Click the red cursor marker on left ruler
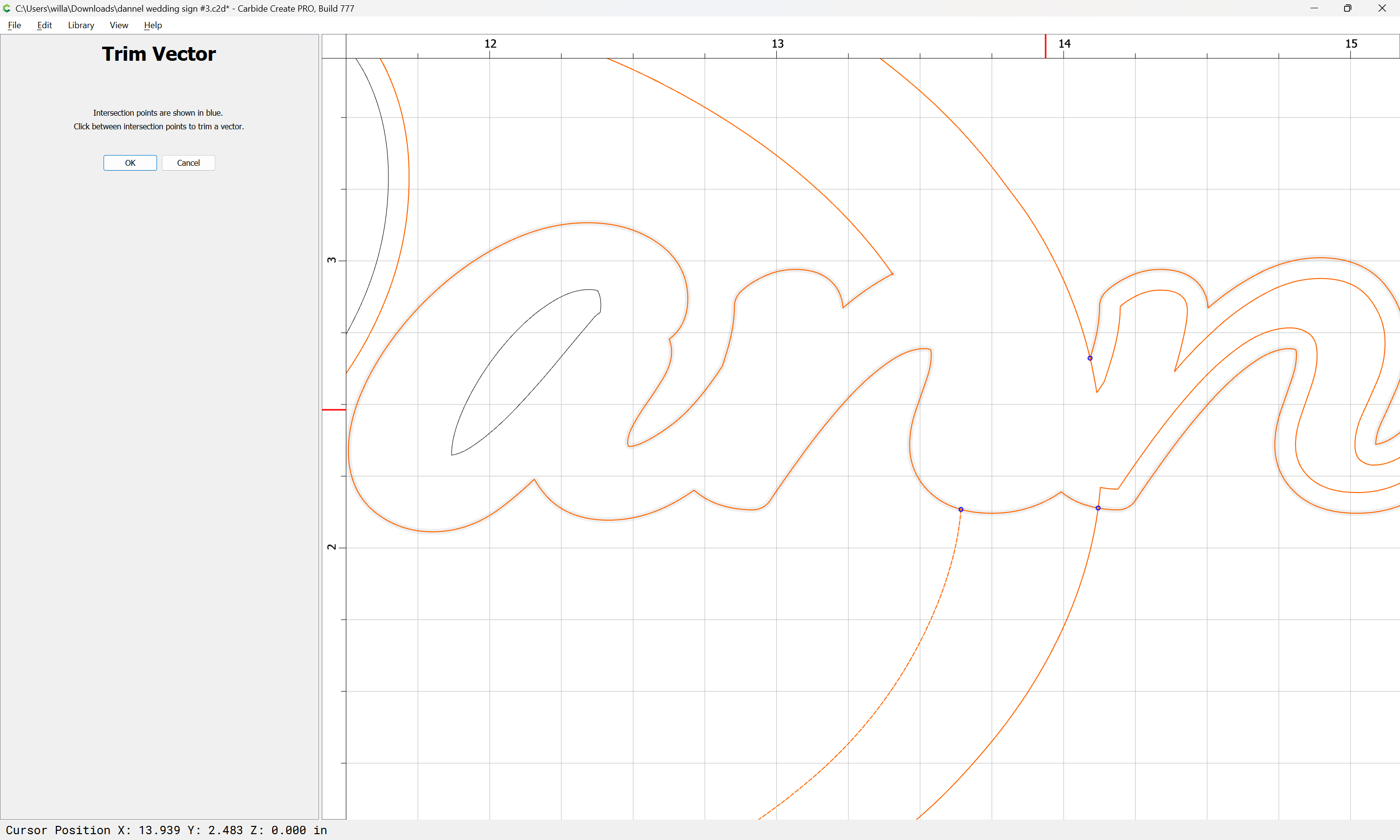Screen dimensions: 1400x840 click(334, 409)
